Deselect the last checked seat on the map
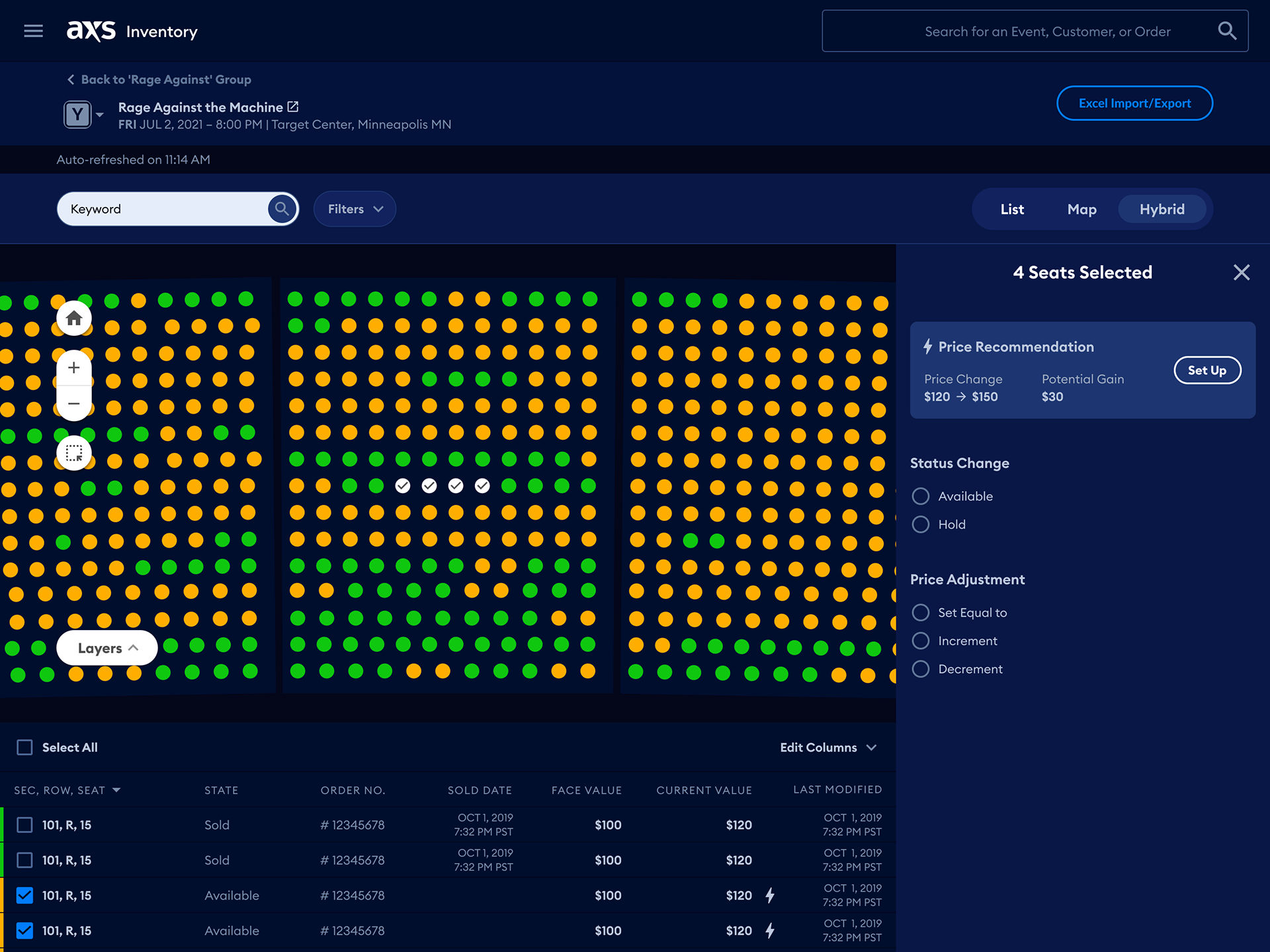This screenshot has width=1270, height=952. pos(483,486)
